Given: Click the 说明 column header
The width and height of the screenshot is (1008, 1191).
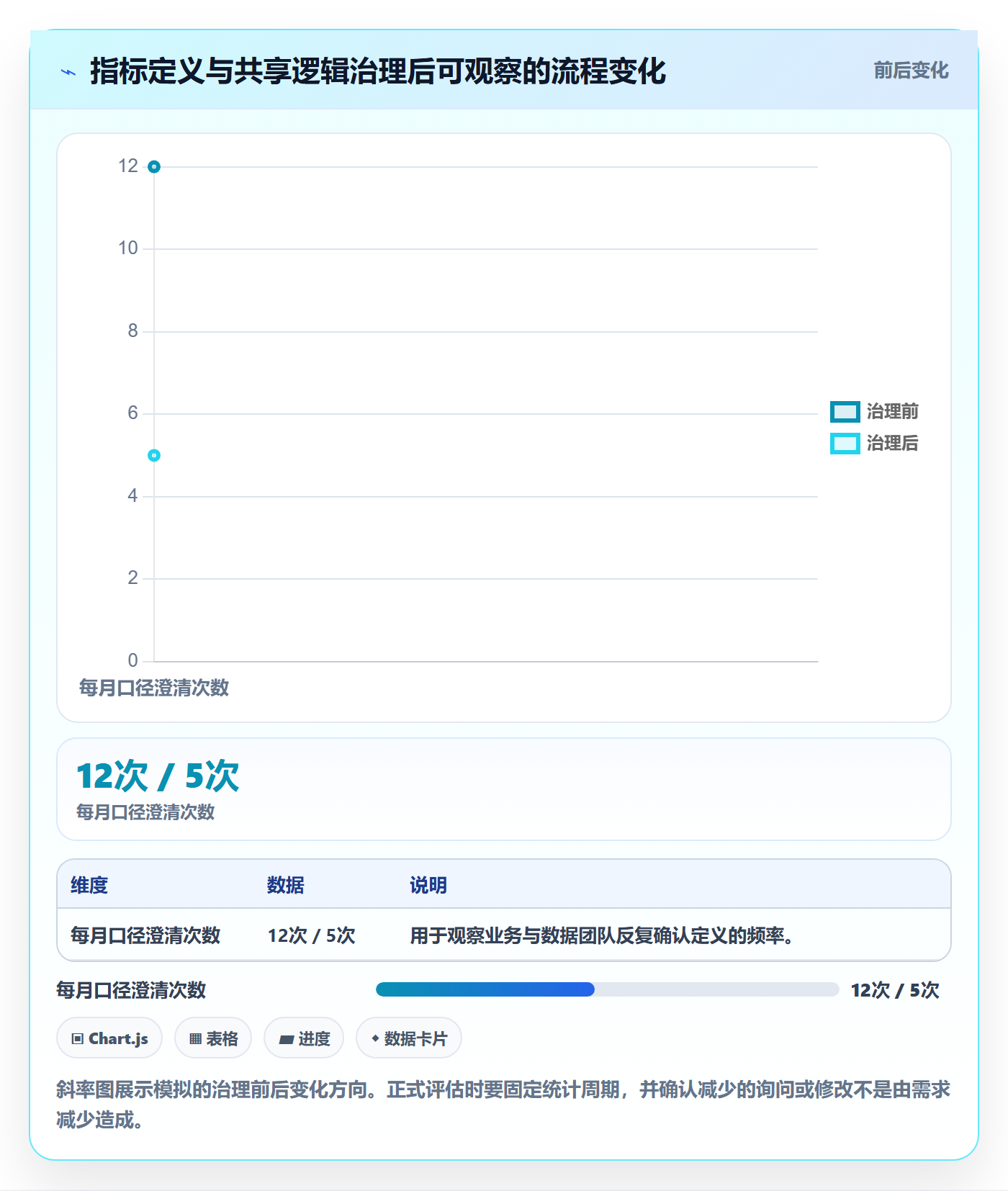Looking at the screenshot, I should tap(428, 885).
